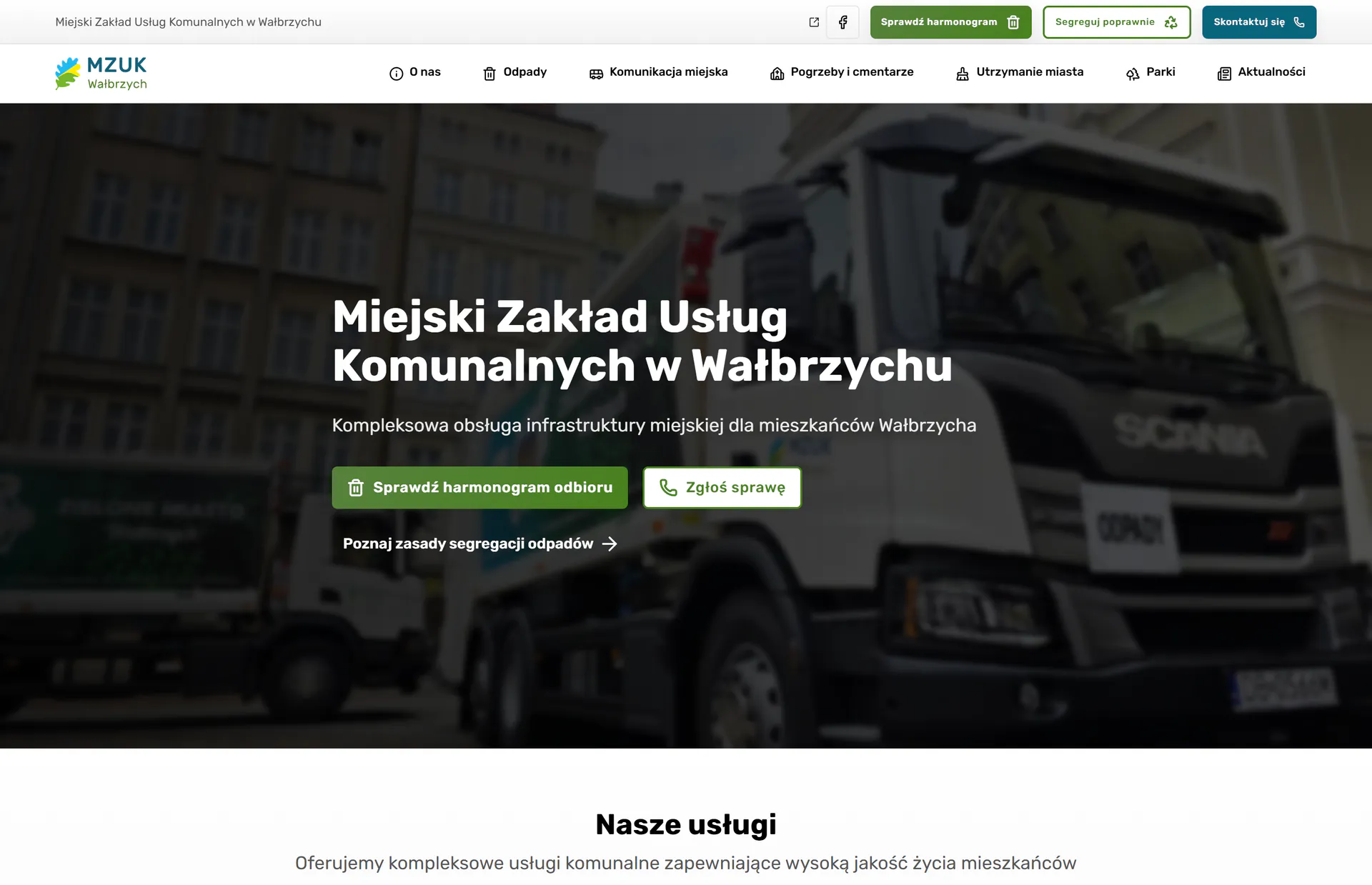1372x885 pixels.
Task: Click the Segreguj poprawnie button
Action: pos(1116,22)
